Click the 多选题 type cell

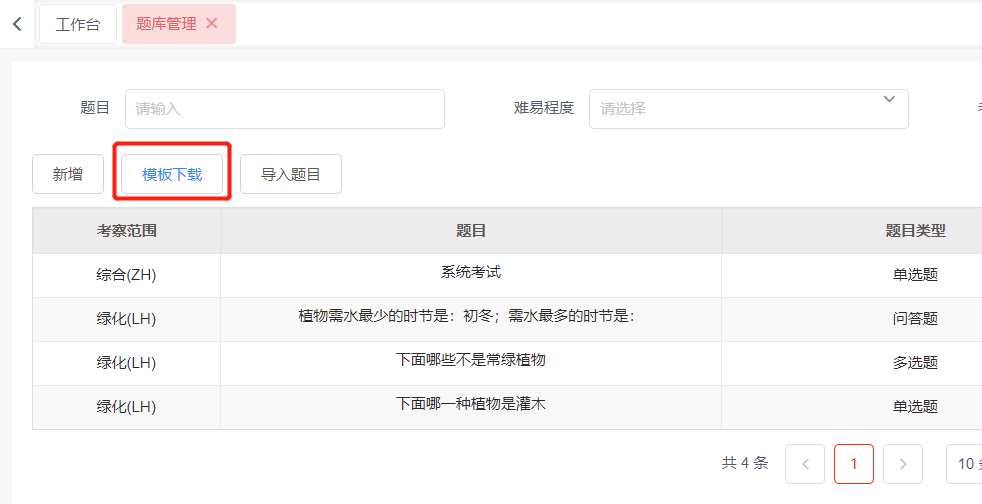tap(915, 363)
